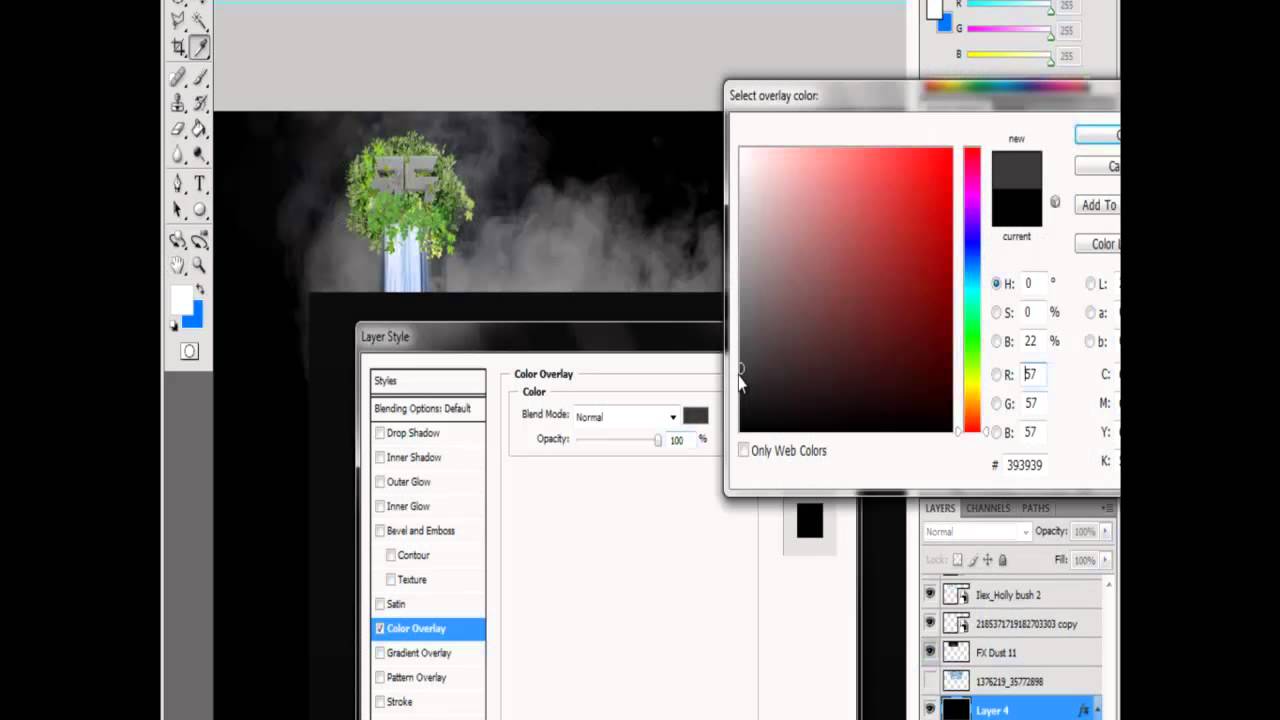Image resolution: width=1280 pixels, height=720 pixels.
Task: Open the Layers panel blending mode dropdown
Action: pyautogui.click(x=976, y=532)
